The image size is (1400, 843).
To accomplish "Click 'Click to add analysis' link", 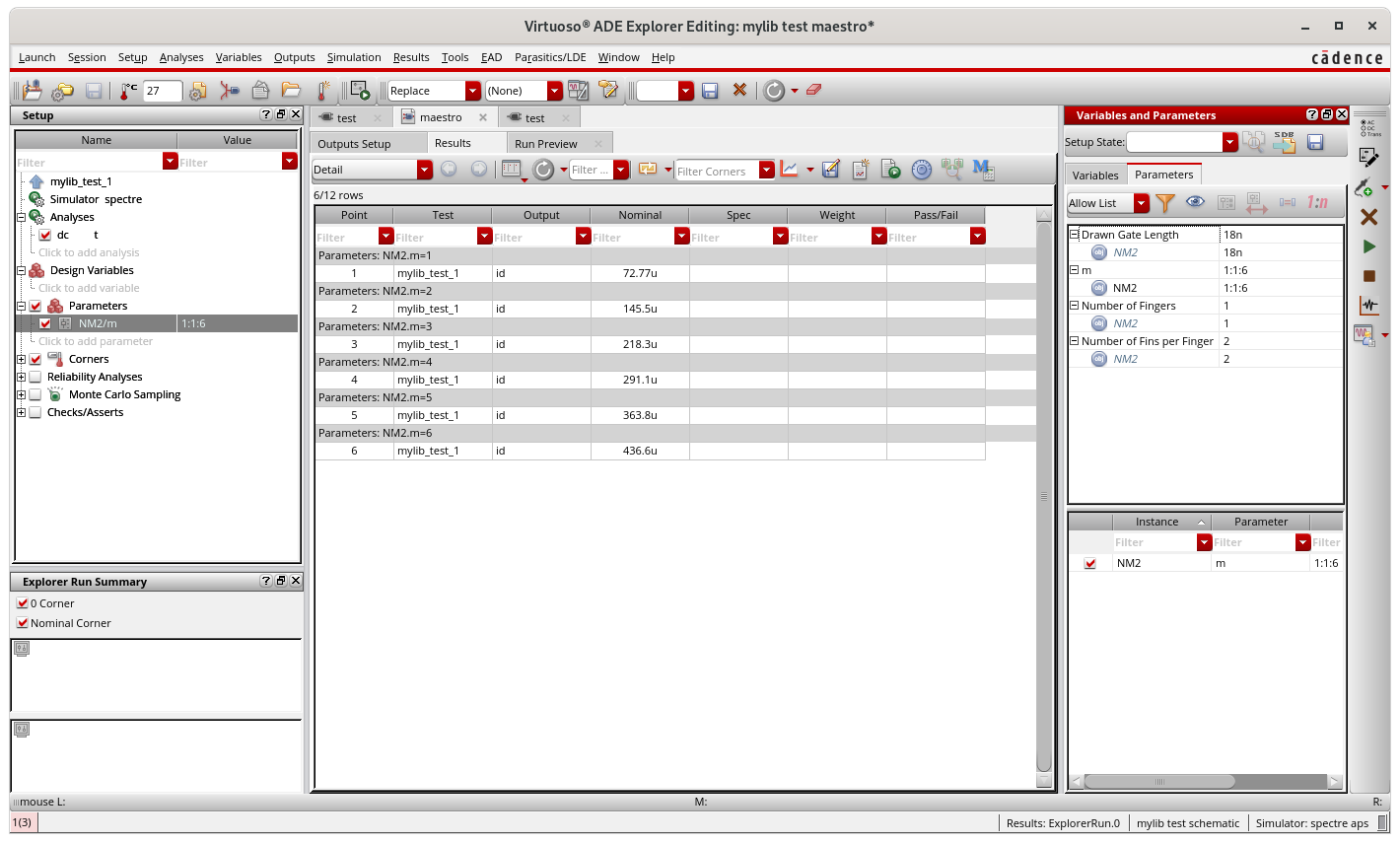I will click(x=89, y=252).
